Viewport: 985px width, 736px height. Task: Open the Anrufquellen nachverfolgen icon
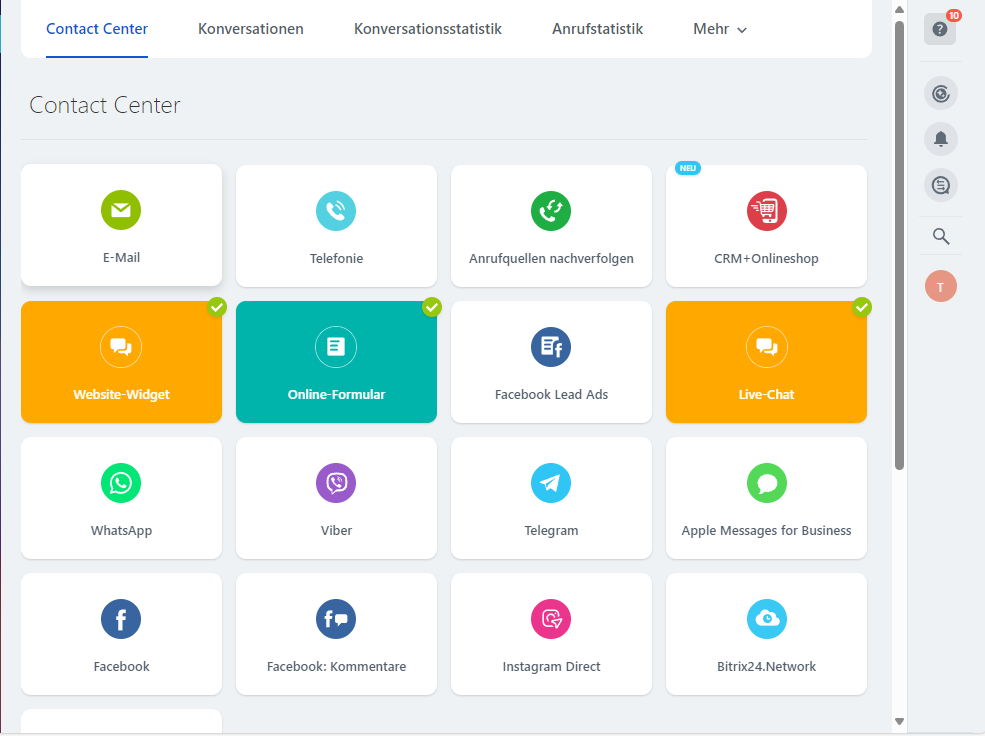[x=551, y=211]
